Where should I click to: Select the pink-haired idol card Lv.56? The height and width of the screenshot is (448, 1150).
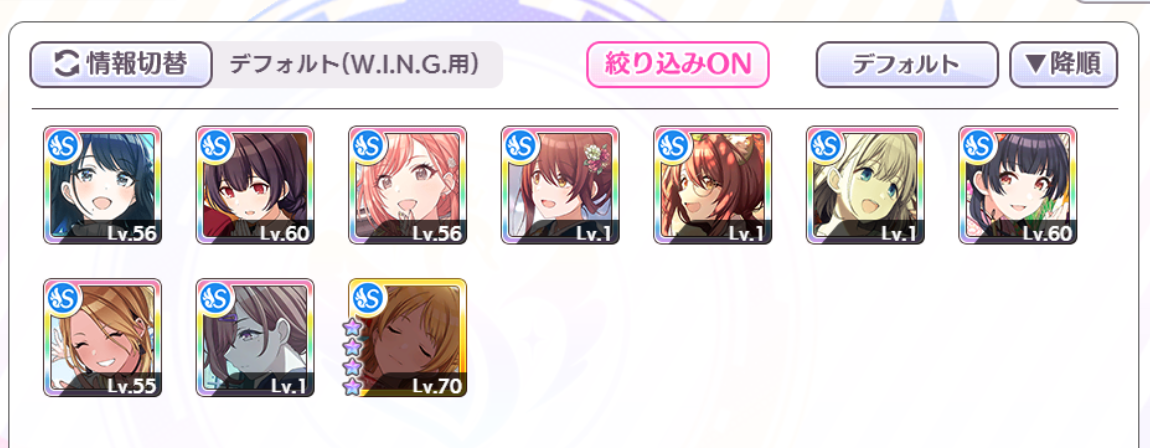point(408,185)
